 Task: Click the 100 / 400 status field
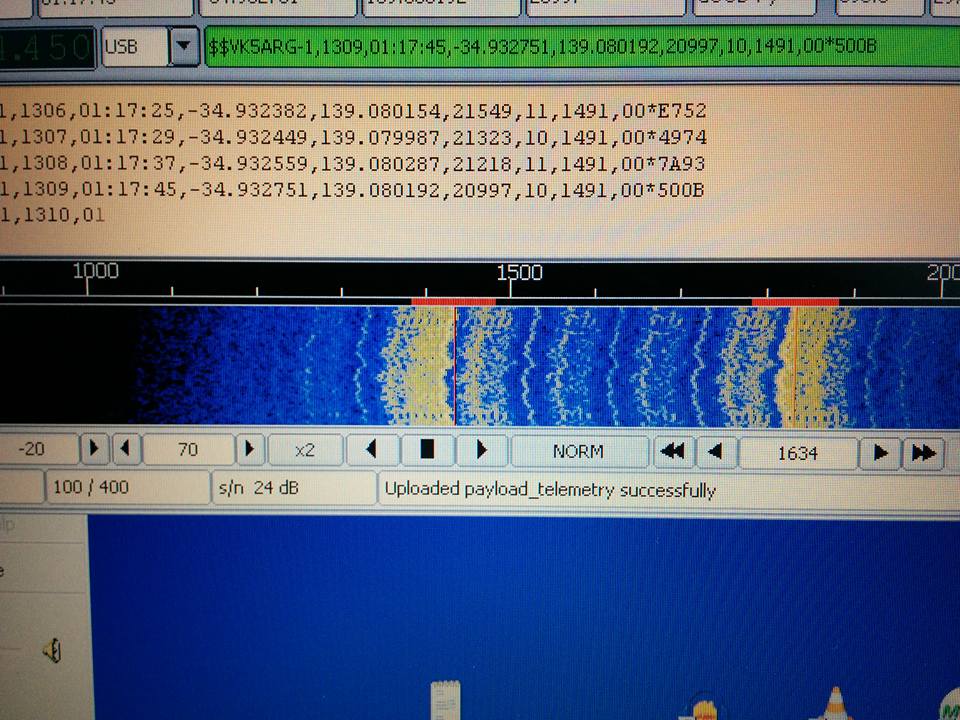(x=127, y=487)
